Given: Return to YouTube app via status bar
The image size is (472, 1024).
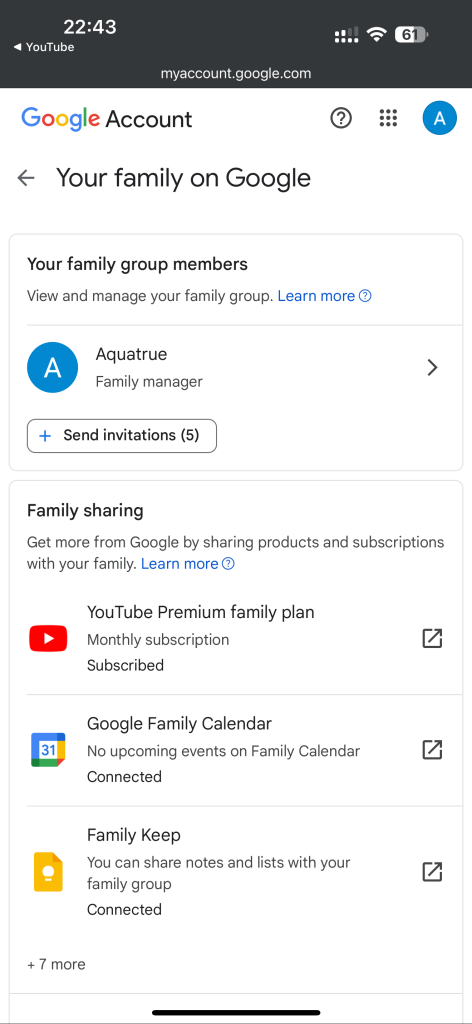Looking at the screenshot, I should coord(44,47).
